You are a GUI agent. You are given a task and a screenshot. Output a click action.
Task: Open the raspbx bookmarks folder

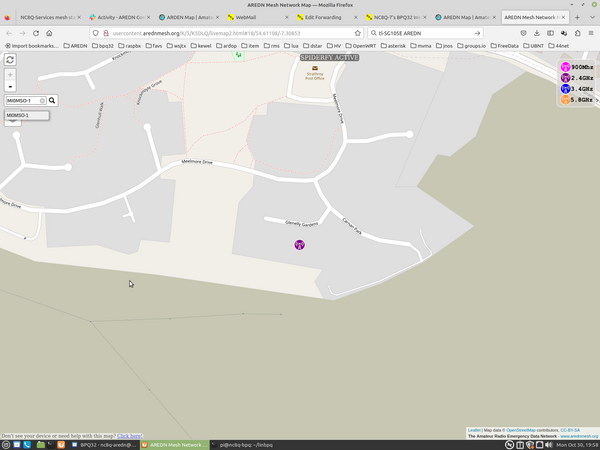[x=129, y=46]
